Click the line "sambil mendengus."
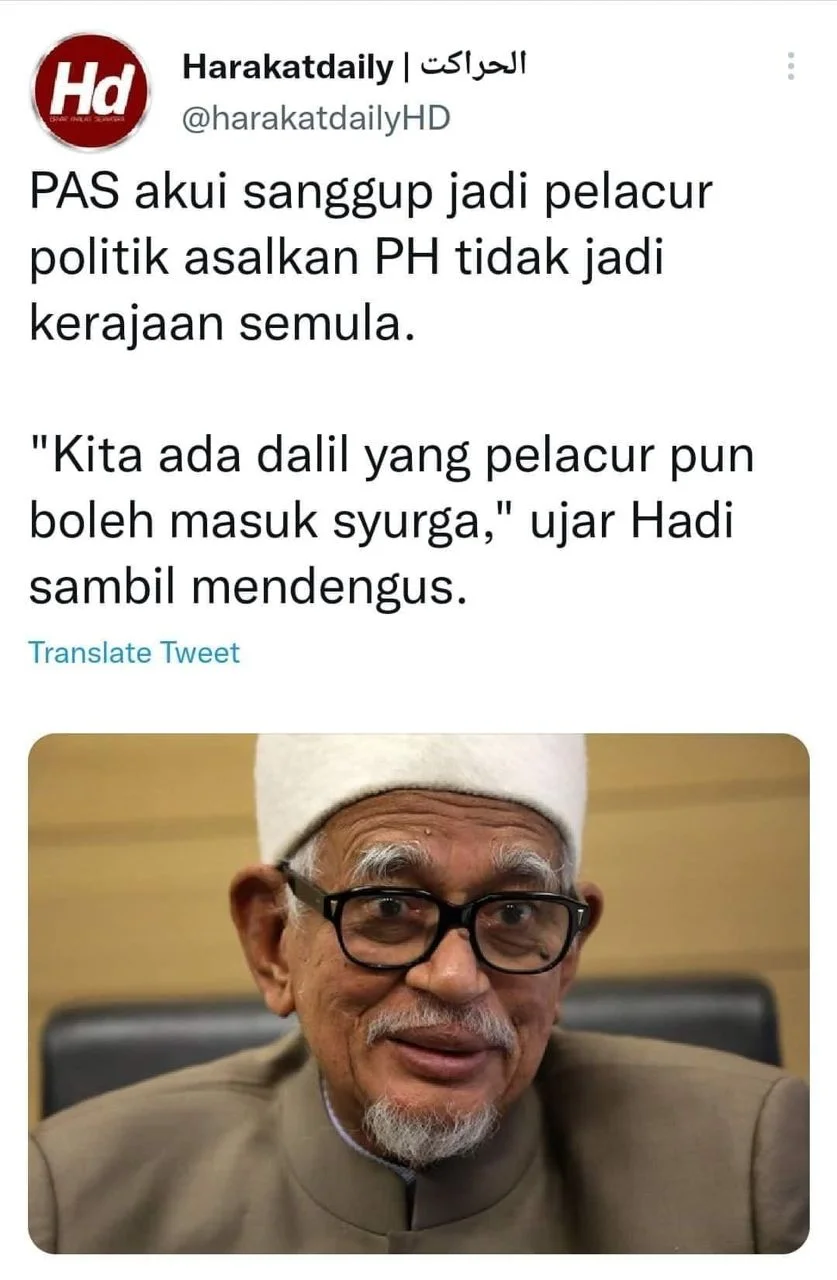This screenshot has height=1280, width=837. pyautogui.click(x=248, y=588)
